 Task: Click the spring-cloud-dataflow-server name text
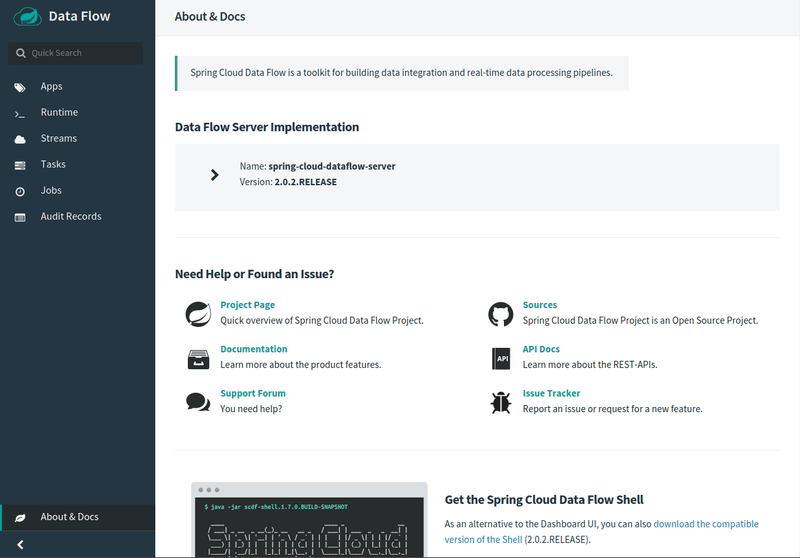332,166
